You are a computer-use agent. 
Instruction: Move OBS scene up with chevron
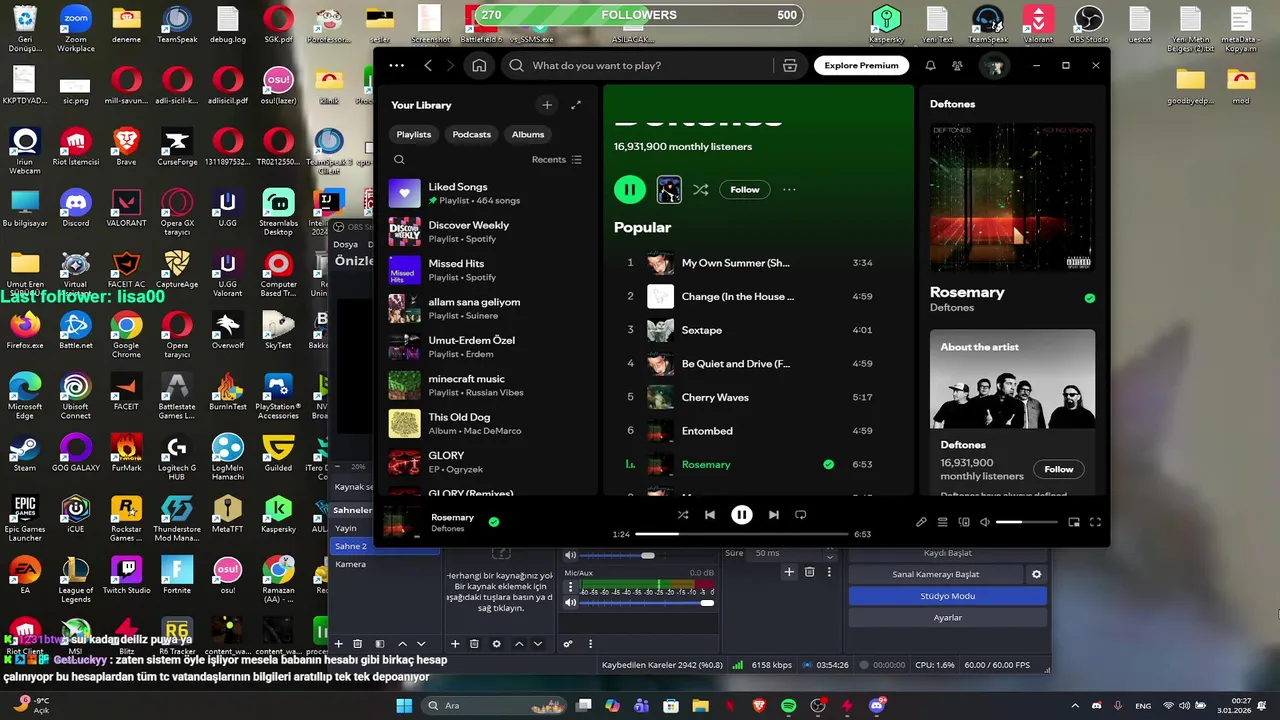402,644
